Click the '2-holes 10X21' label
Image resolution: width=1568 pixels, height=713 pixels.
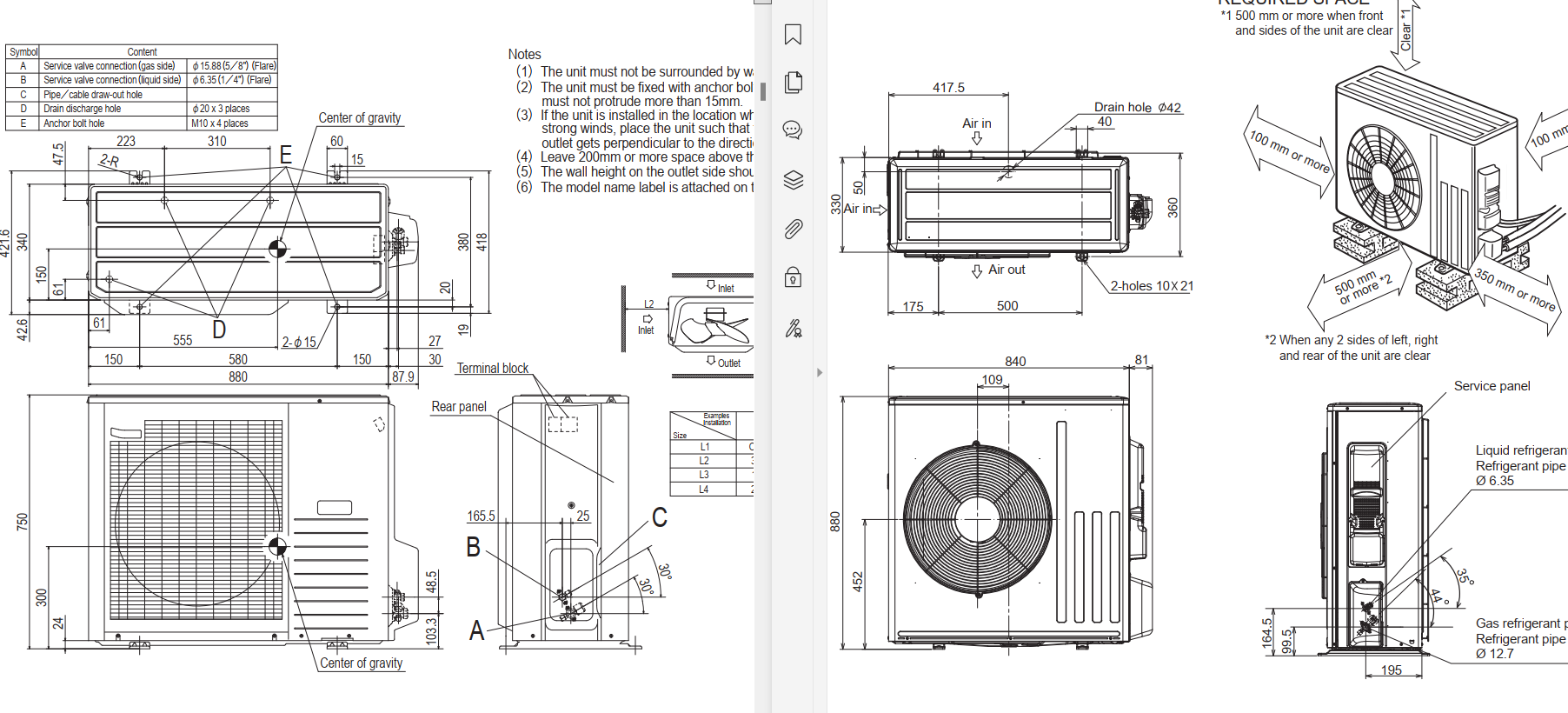tap(1152, 286)
